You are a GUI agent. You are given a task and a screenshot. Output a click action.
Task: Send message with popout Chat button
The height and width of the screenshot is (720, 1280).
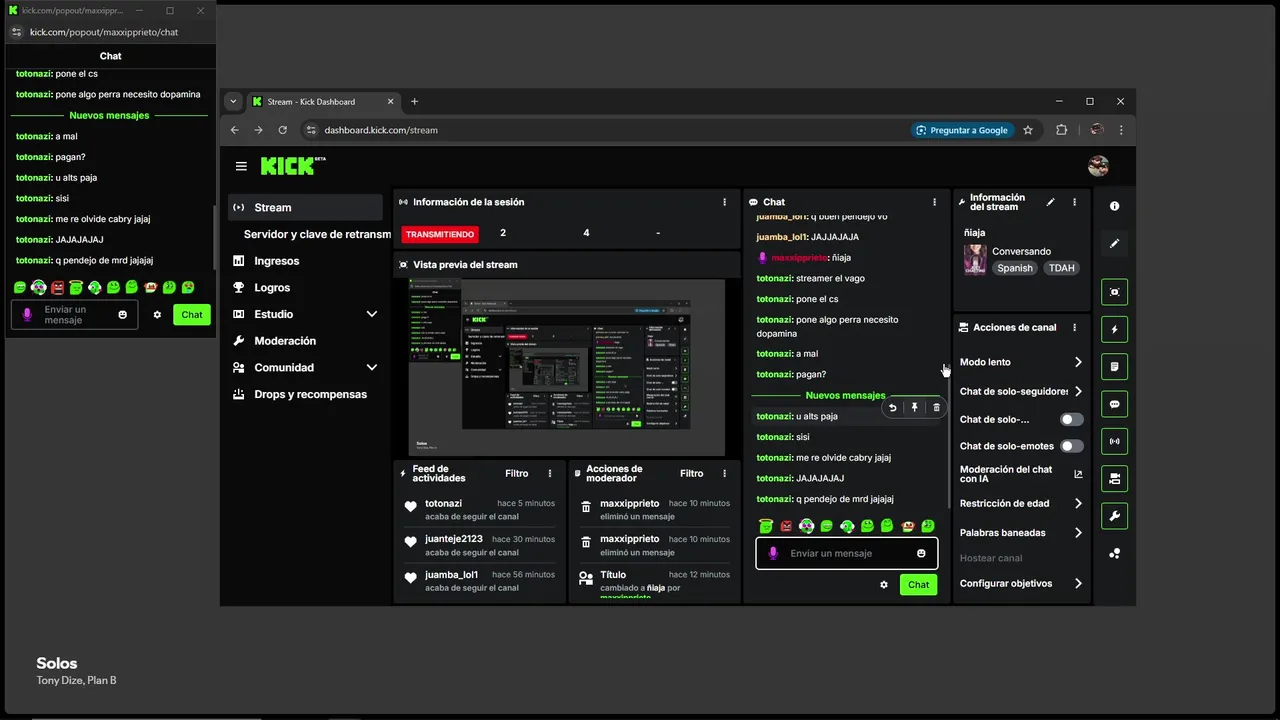click(192, 314)
